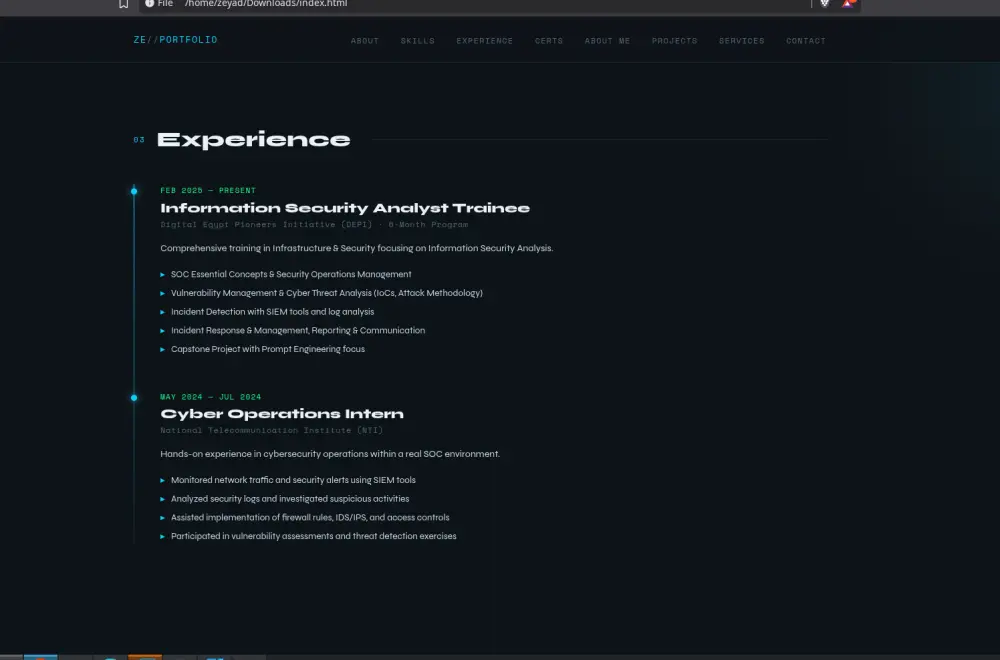Click the Information Security Analyst Trainee title
1000x660 pixels.
[345, 208]
